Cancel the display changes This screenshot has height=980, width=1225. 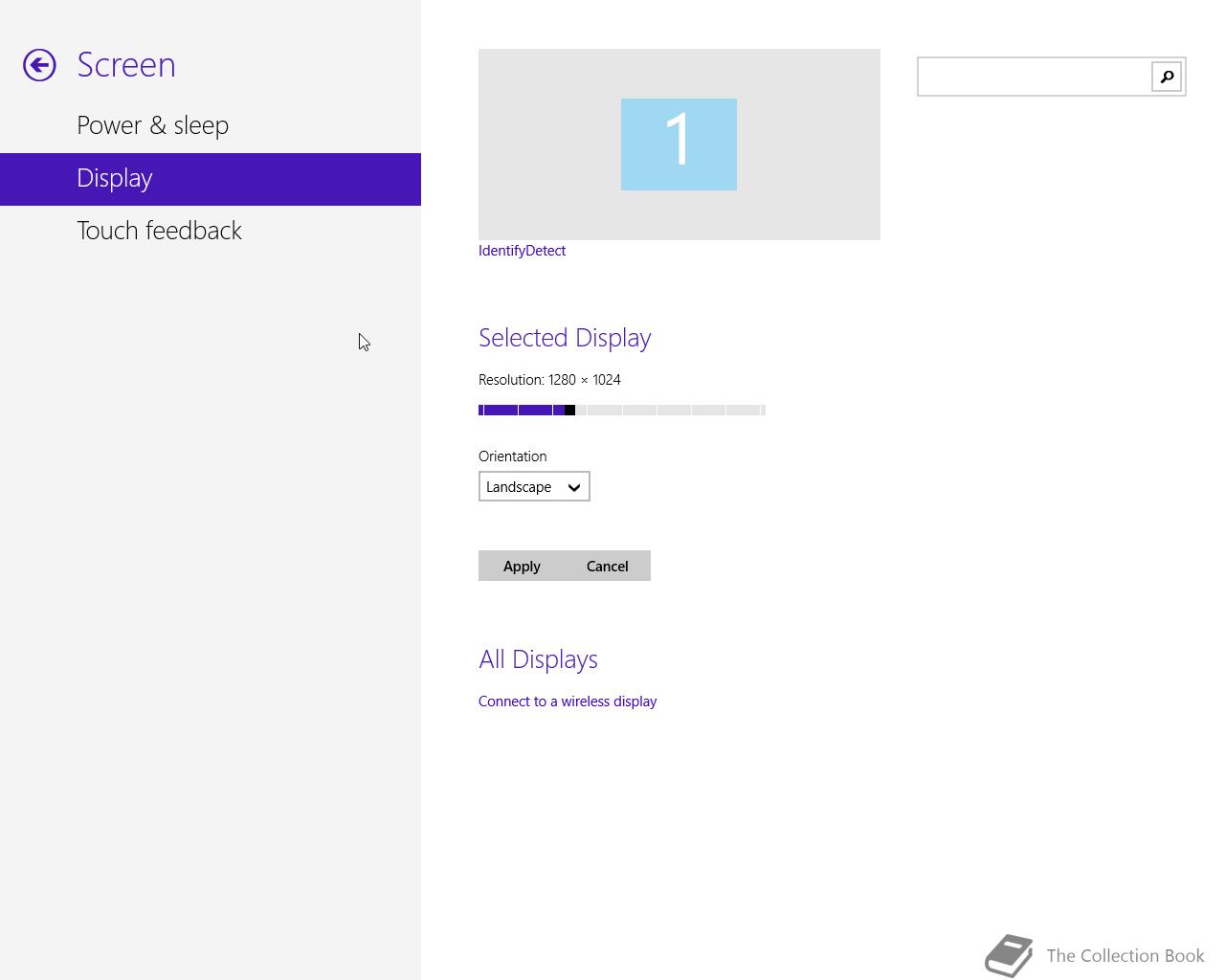pyautogui.click(x=608, y=566)
